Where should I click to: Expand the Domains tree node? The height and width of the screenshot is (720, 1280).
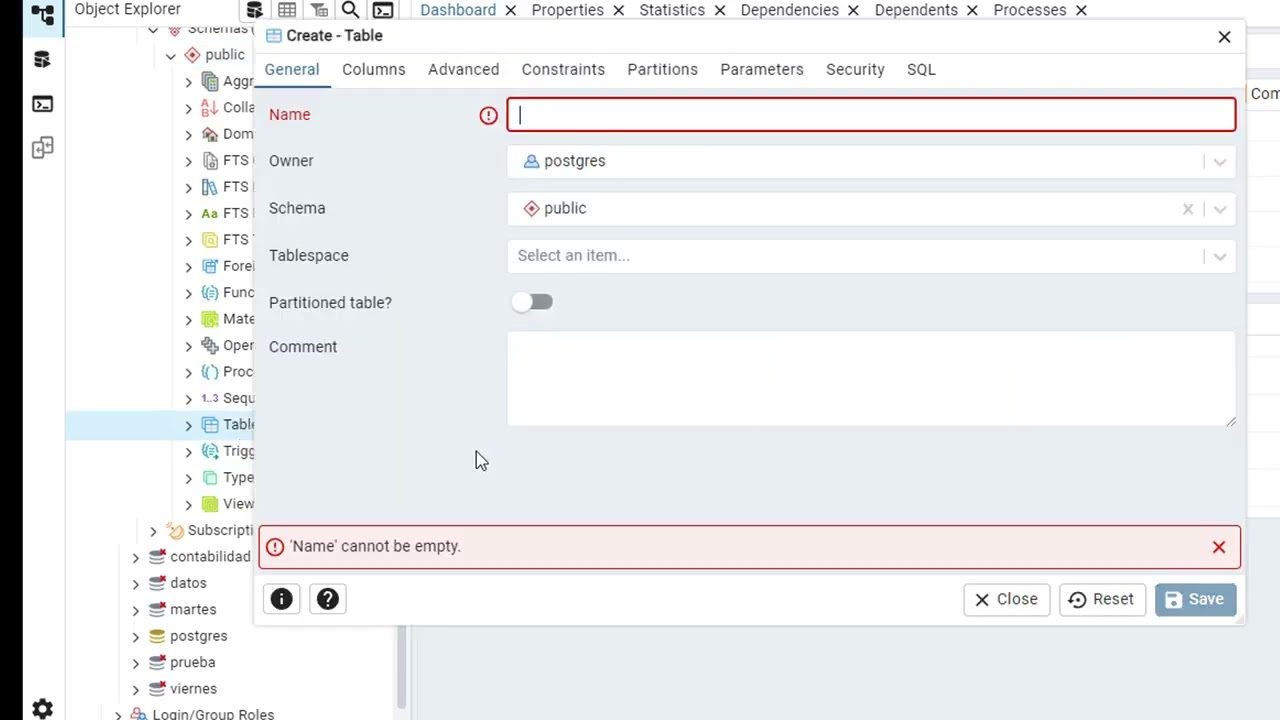[189, 134]
